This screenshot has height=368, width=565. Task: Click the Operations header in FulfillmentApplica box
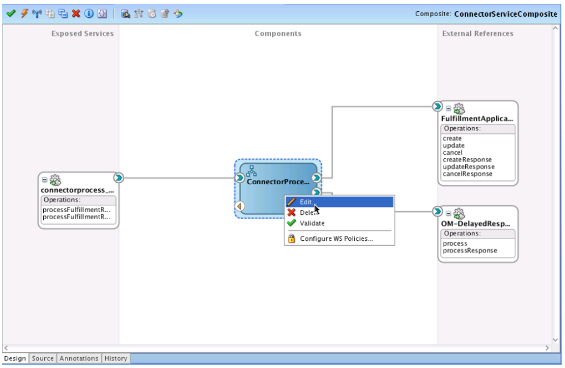[x=478, y=129]
